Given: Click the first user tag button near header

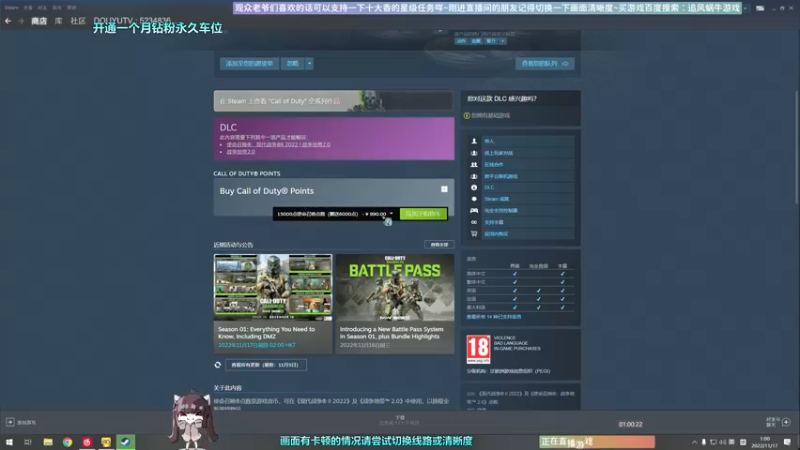Looking at the screenshot, I should 461,41.
